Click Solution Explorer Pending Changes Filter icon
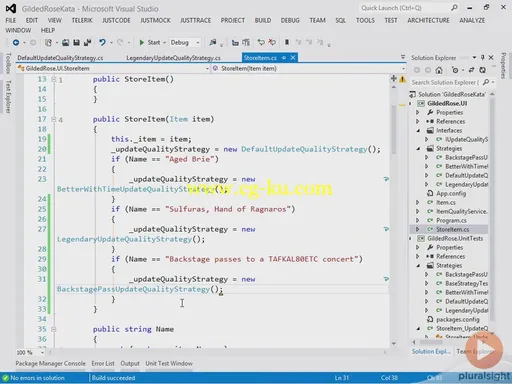The image size is (512, 384). coord(455,70)
